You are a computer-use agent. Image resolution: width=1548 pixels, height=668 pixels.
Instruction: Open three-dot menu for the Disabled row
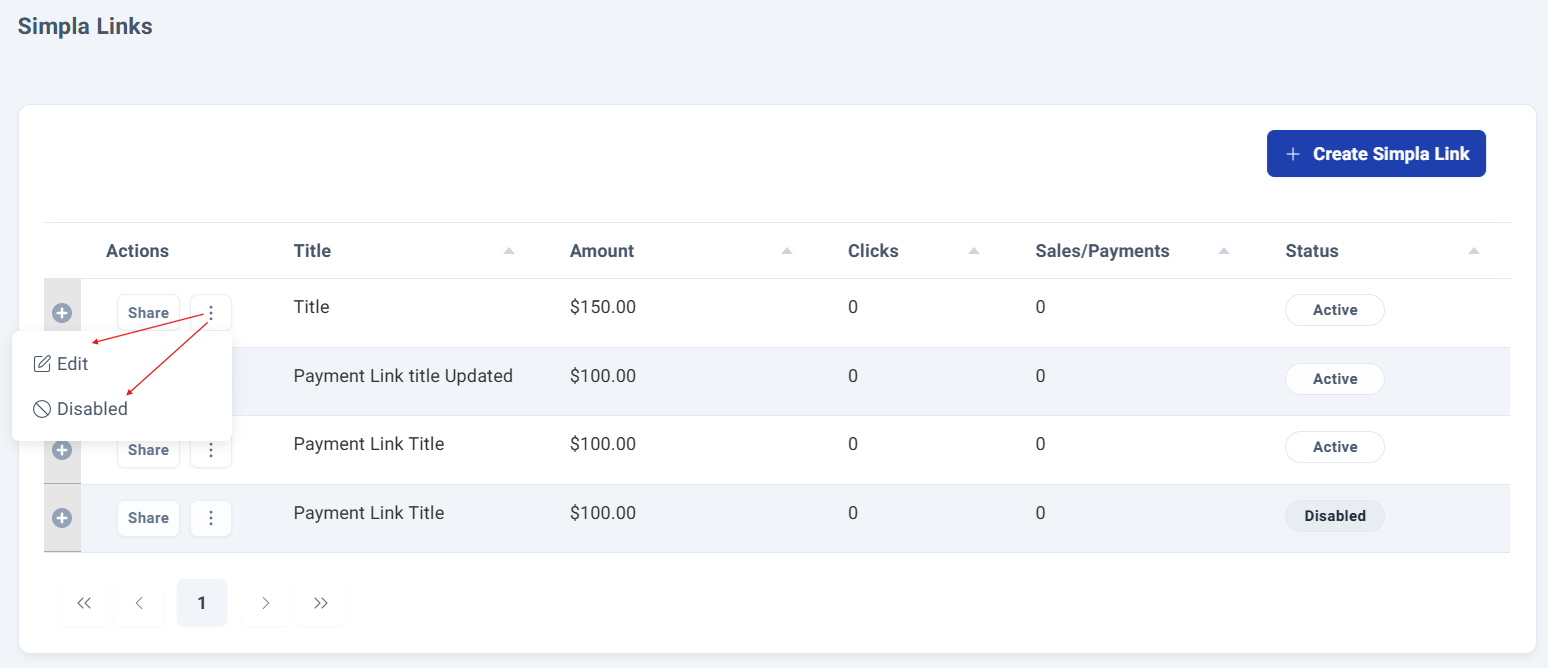click(211, 518)
